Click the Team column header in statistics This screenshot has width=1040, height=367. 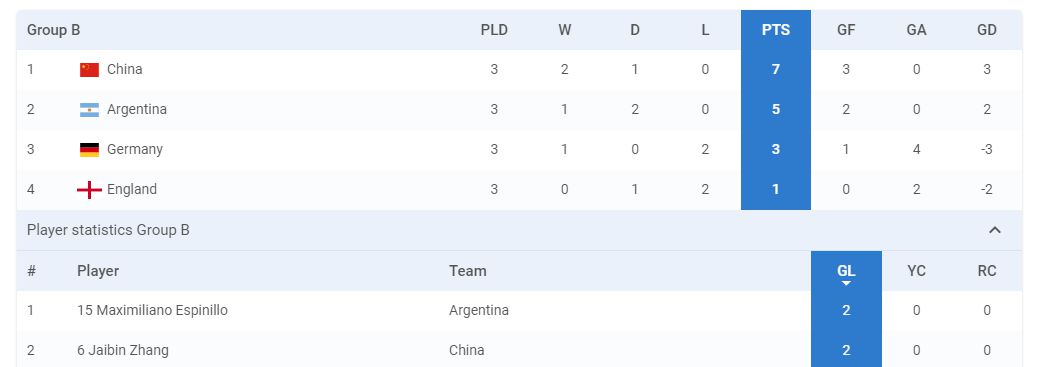click(468, 271)
